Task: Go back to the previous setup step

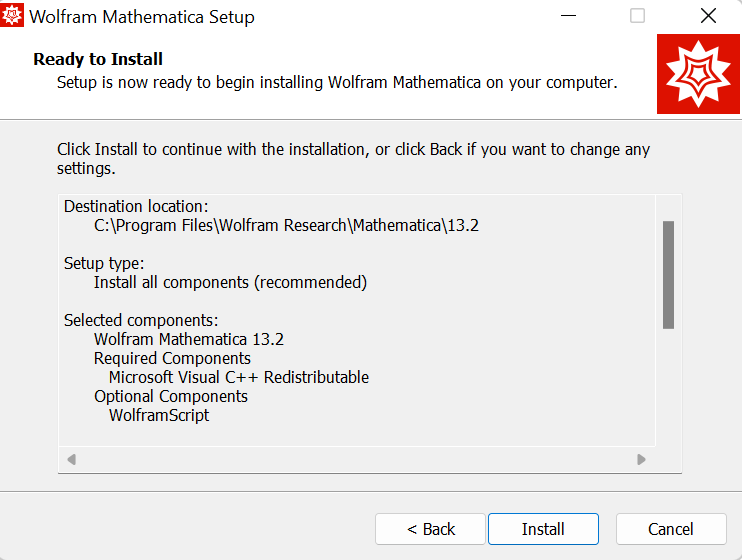Action: [431, 529]
